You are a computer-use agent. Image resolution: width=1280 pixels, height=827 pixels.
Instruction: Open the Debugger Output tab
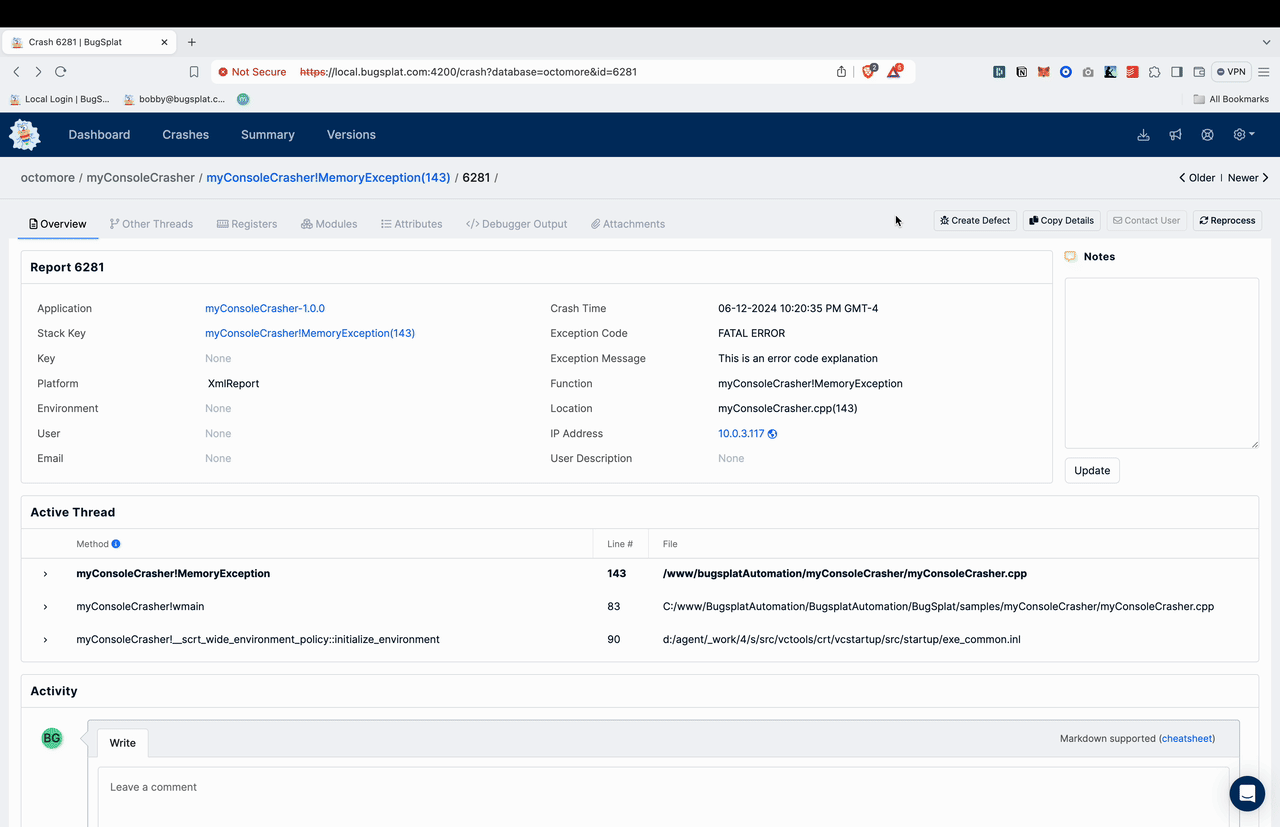click(x=516, y=224)
